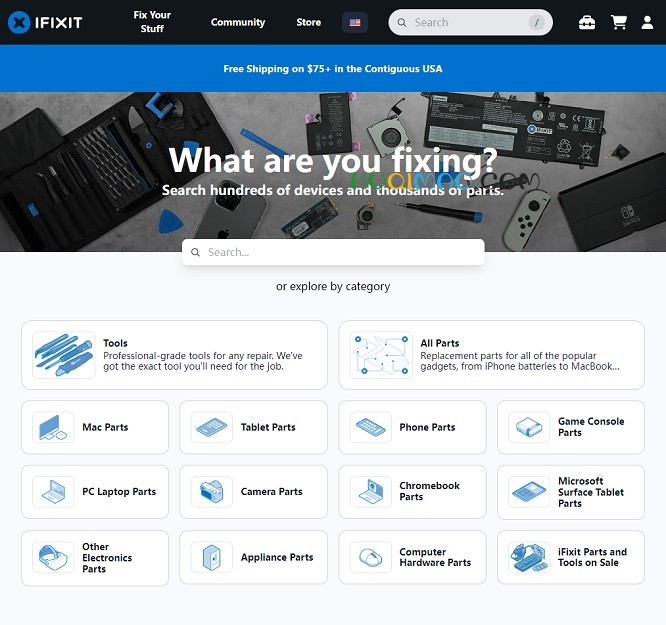
Task: Open Computer Hardware Parts category
Action: pos(412,557)
